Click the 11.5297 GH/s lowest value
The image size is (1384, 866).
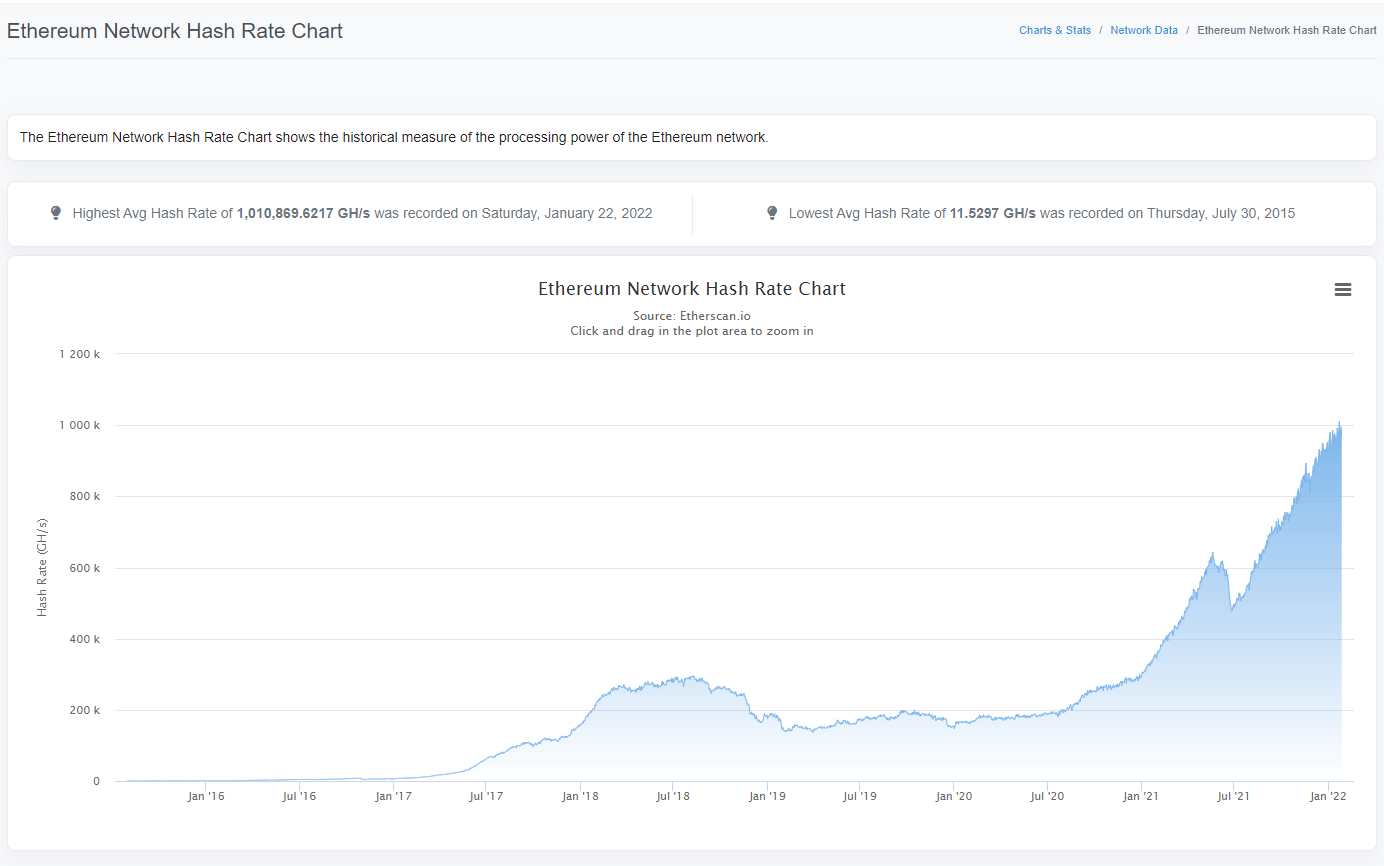pyautogui.click(x=991, y=213)
